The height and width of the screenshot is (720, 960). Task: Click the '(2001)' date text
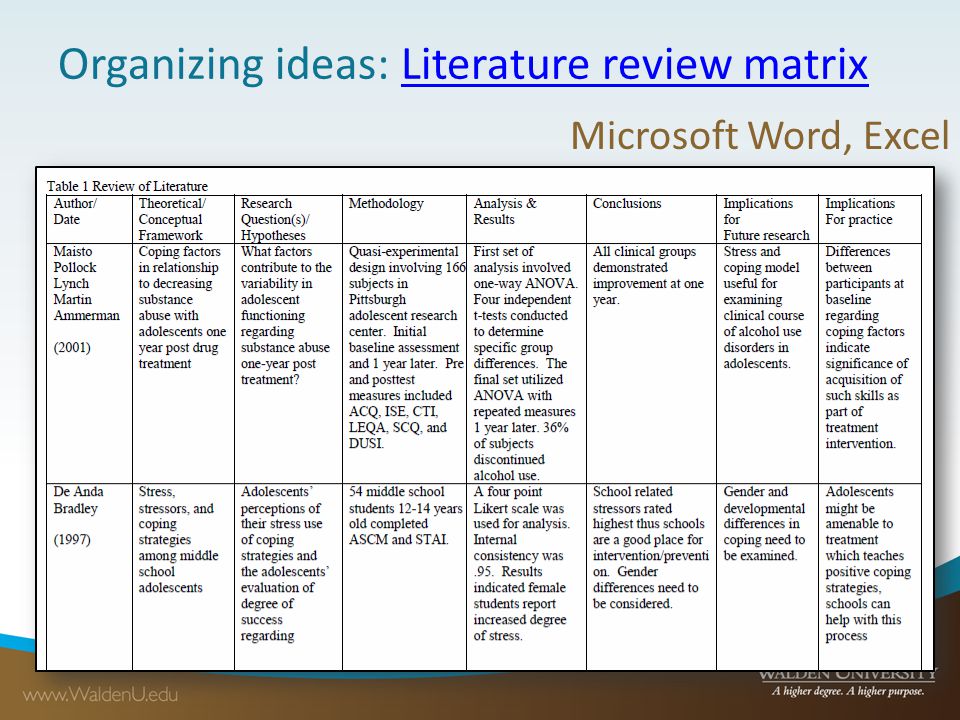(x=72, y=348)
